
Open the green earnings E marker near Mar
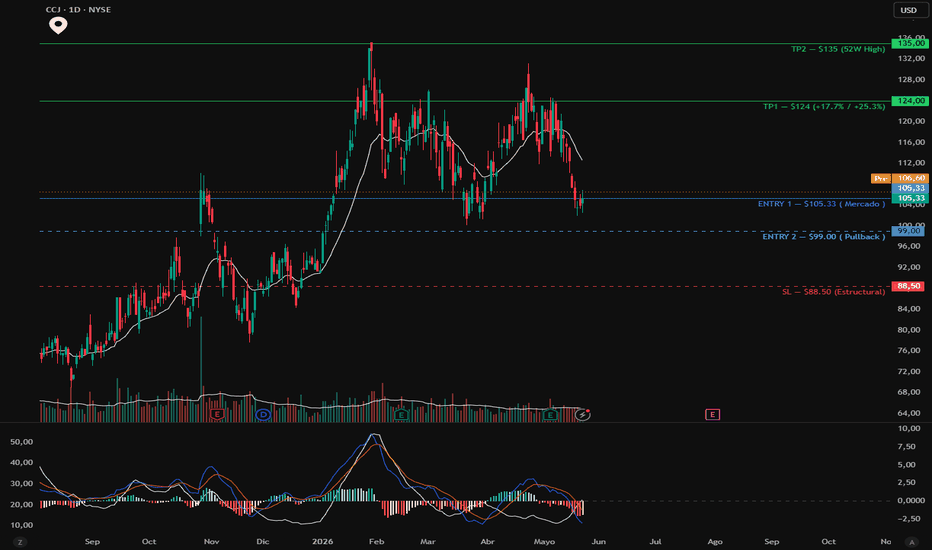(401, 414)
